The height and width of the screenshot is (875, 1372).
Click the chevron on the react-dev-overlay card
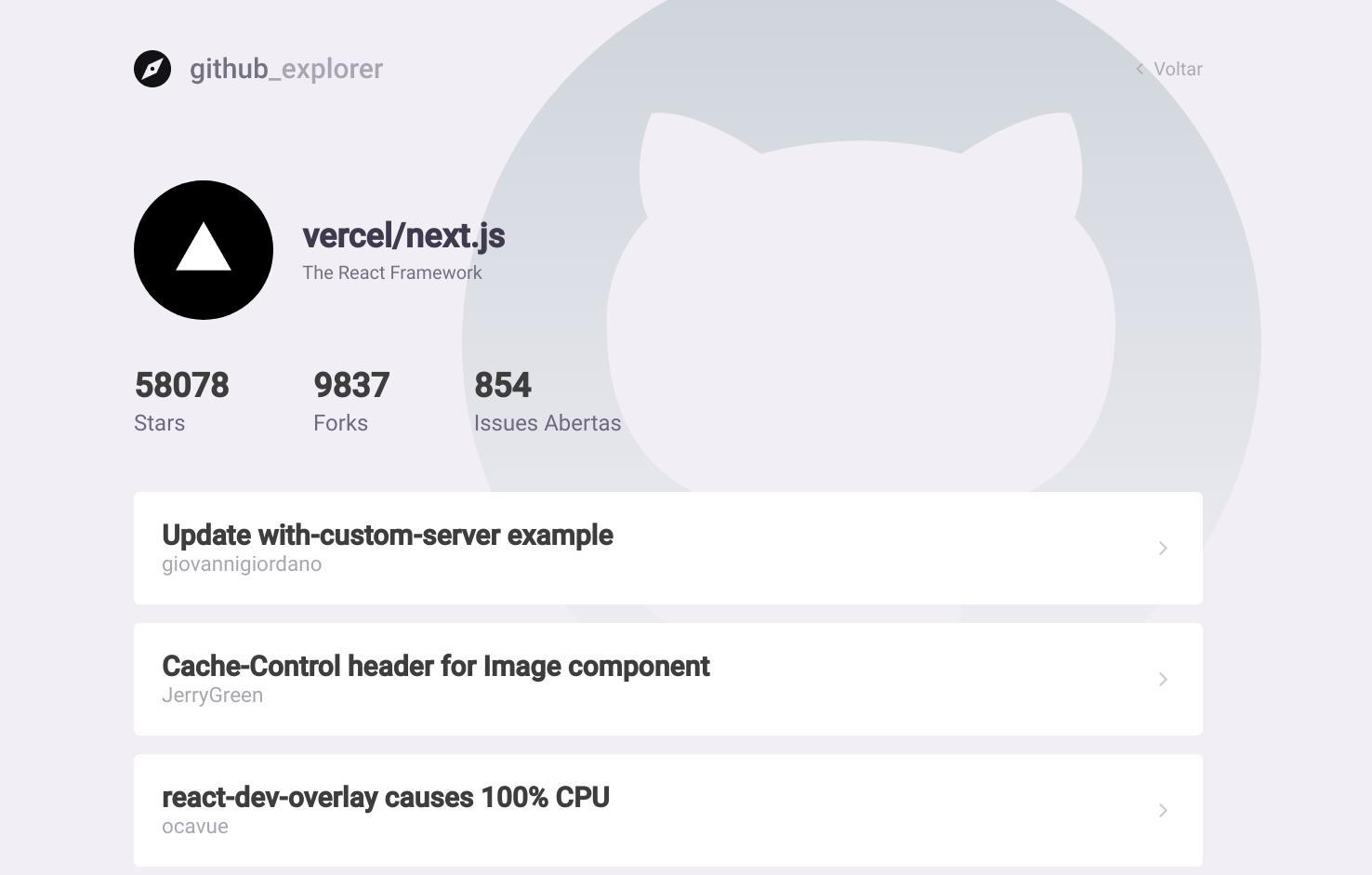pos(1163,811)
